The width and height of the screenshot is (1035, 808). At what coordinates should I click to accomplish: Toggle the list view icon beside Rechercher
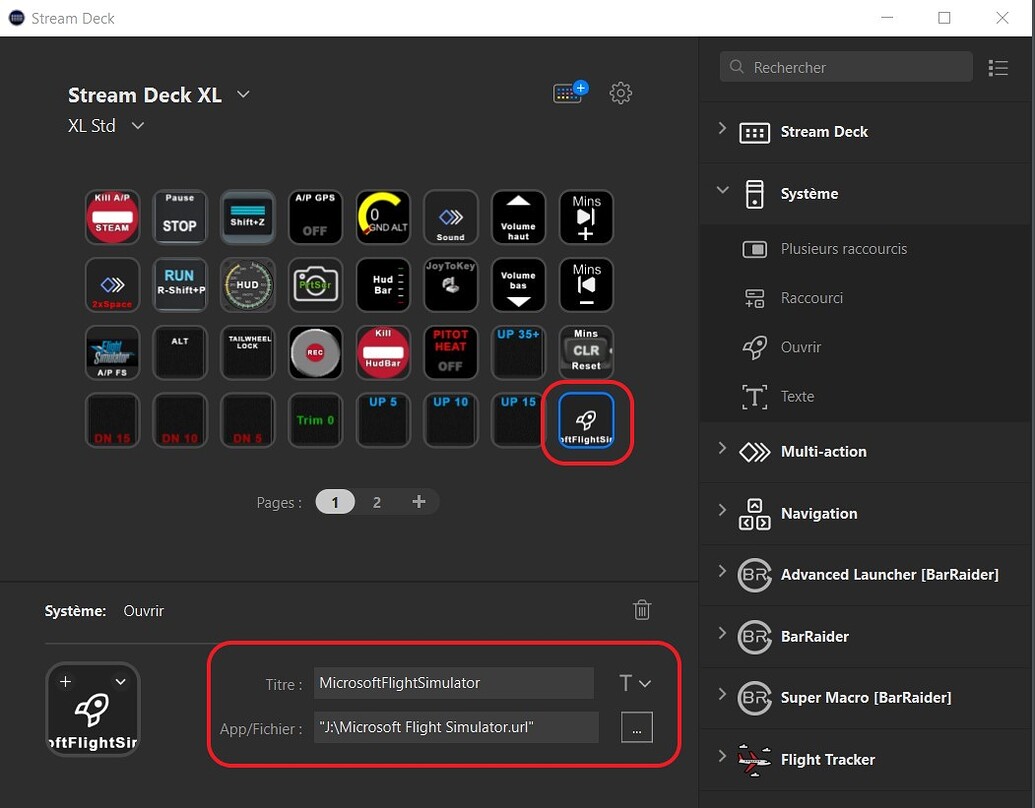998,67
